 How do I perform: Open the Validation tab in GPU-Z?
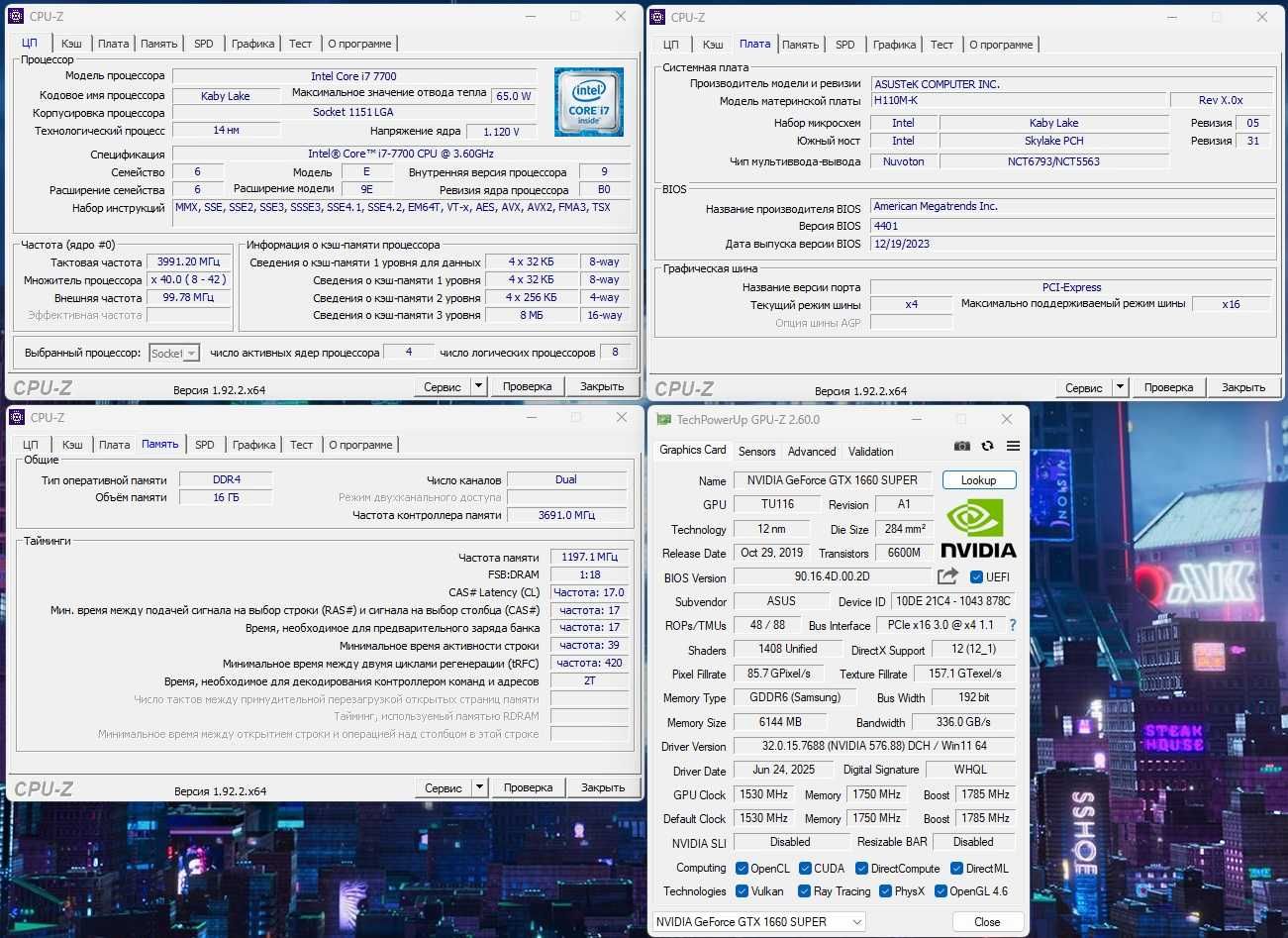pos(871,451)
